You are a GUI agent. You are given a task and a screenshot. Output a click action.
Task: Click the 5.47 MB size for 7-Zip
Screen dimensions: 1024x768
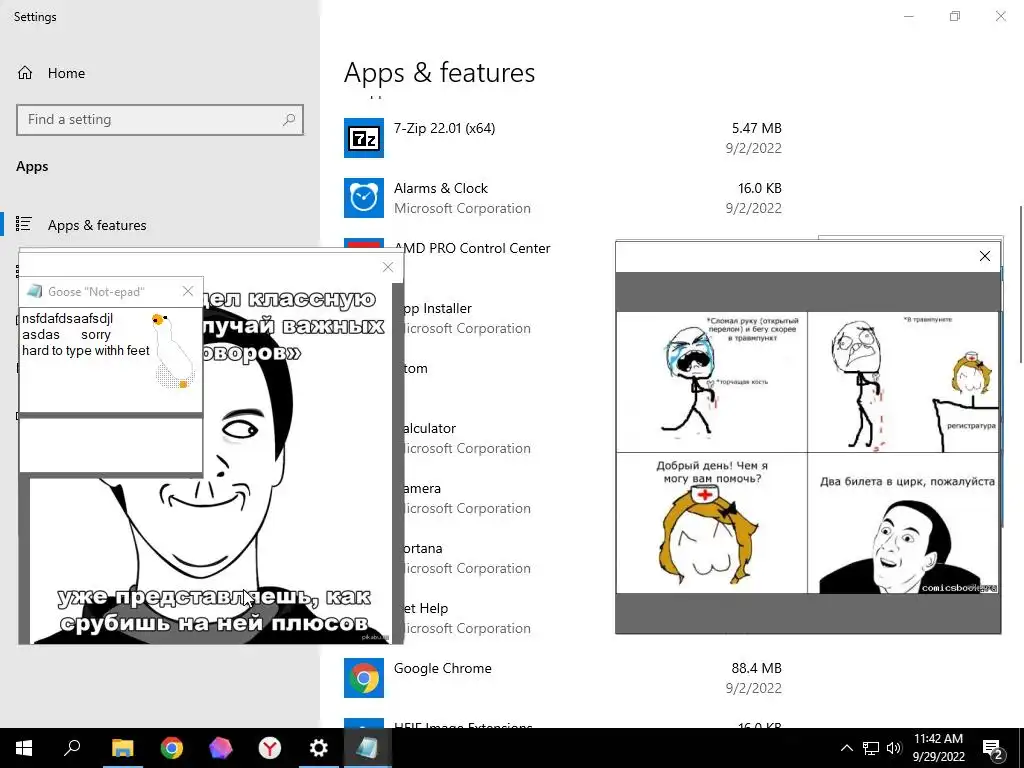(756, 128)
